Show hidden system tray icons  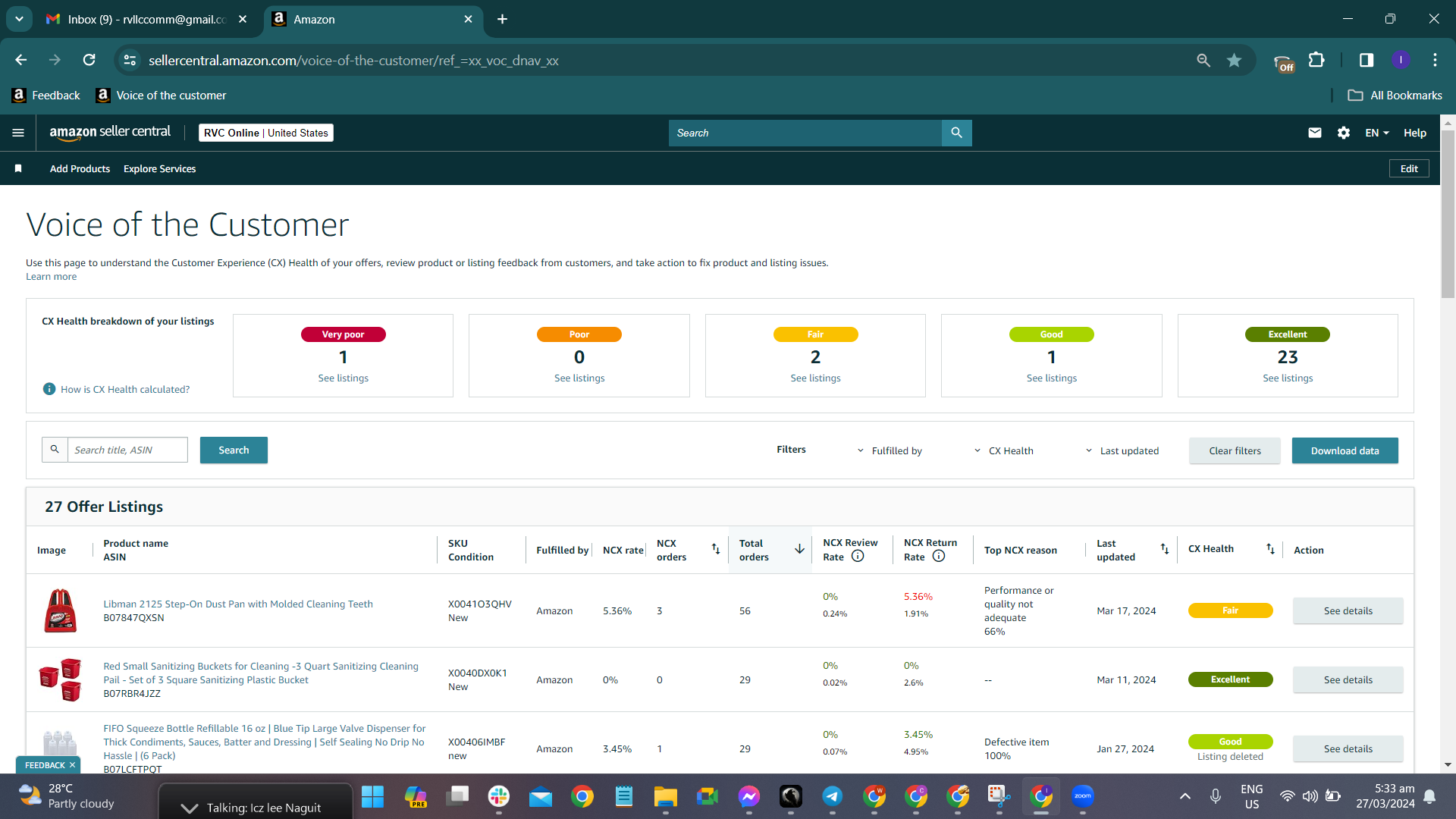tap(1185, 795)
